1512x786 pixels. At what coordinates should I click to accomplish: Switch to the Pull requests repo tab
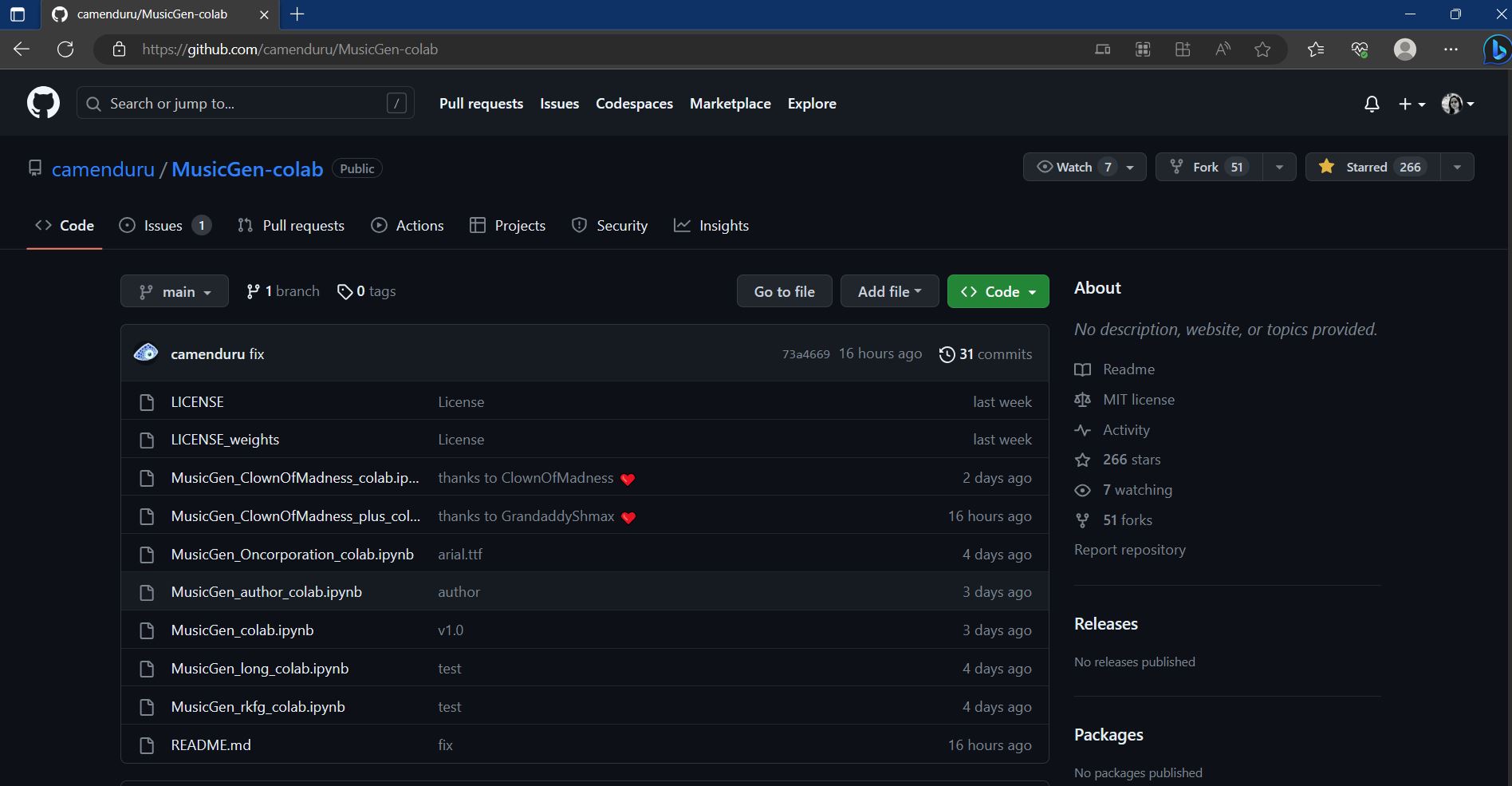click(x=291, y=226)
